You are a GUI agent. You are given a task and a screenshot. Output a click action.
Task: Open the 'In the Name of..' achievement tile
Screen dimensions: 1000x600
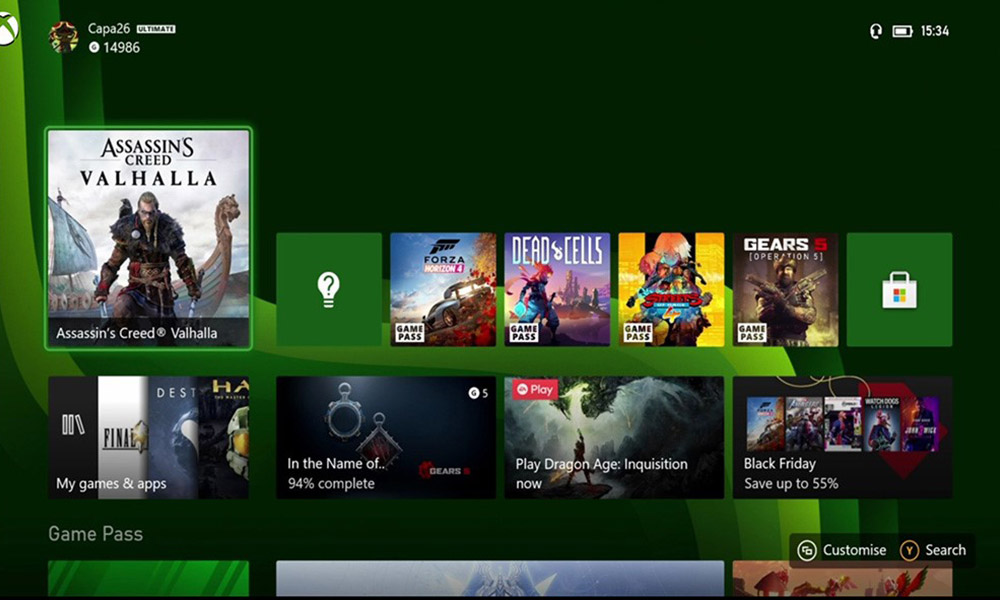386,437
